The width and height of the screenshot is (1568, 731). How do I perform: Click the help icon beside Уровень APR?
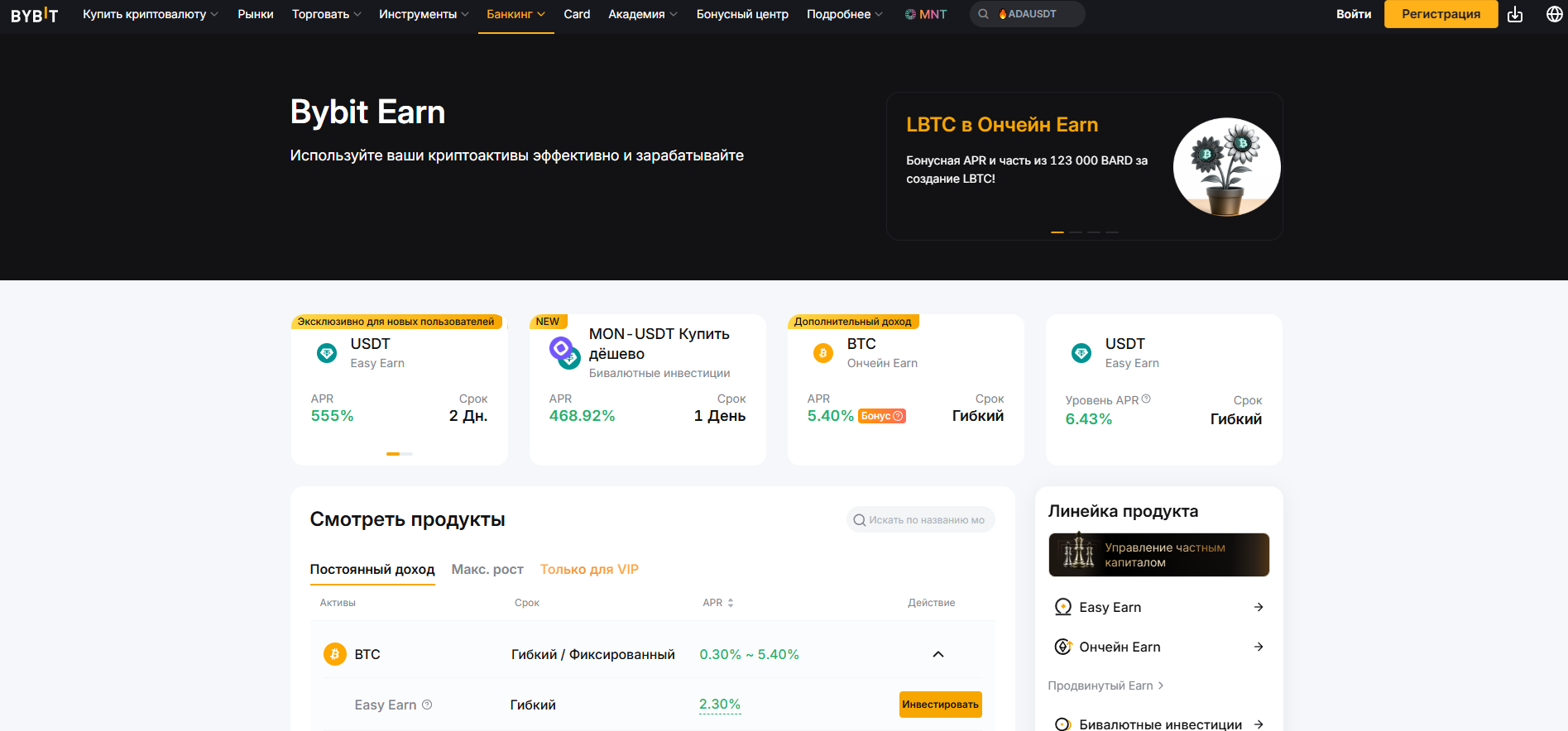[x=1146, y=399]
